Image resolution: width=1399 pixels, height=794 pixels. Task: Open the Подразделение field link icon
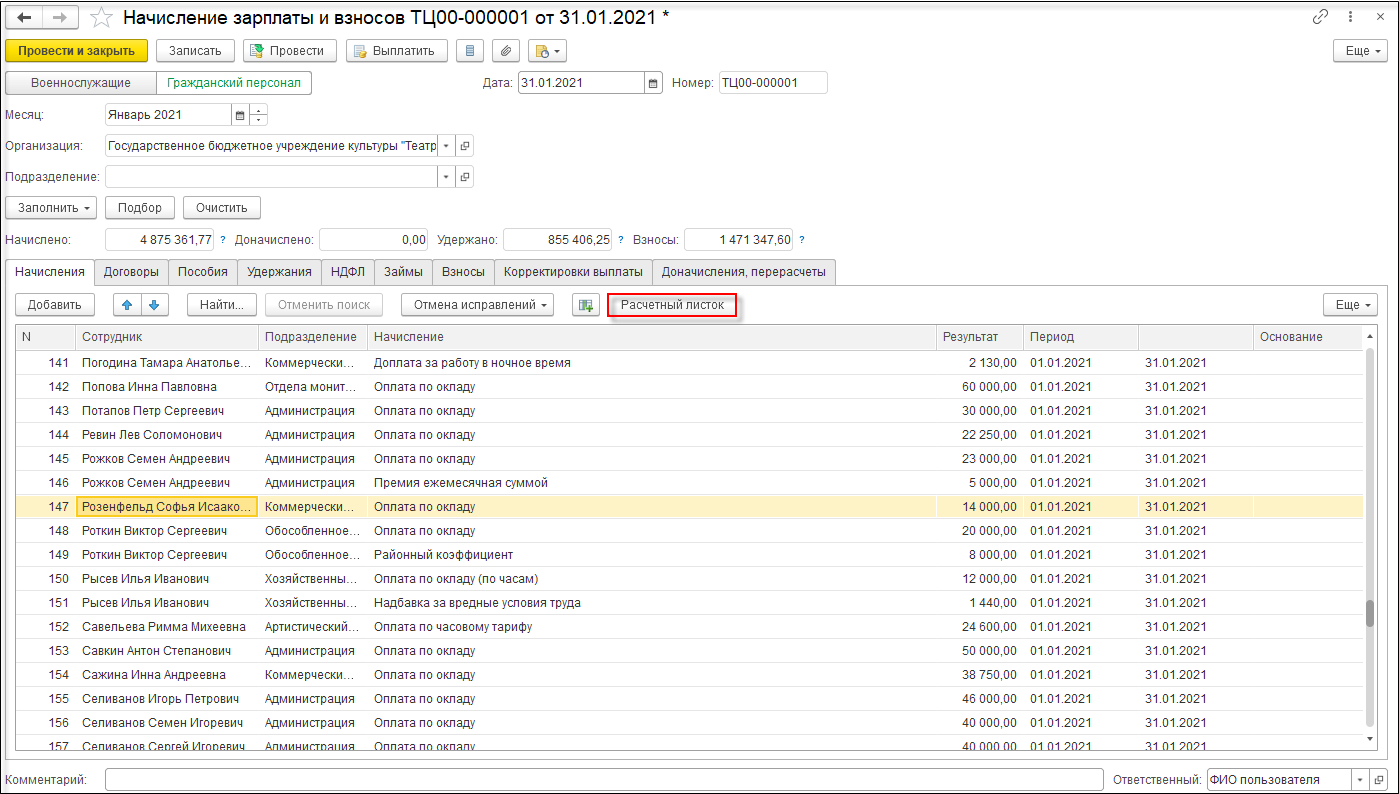464,177
